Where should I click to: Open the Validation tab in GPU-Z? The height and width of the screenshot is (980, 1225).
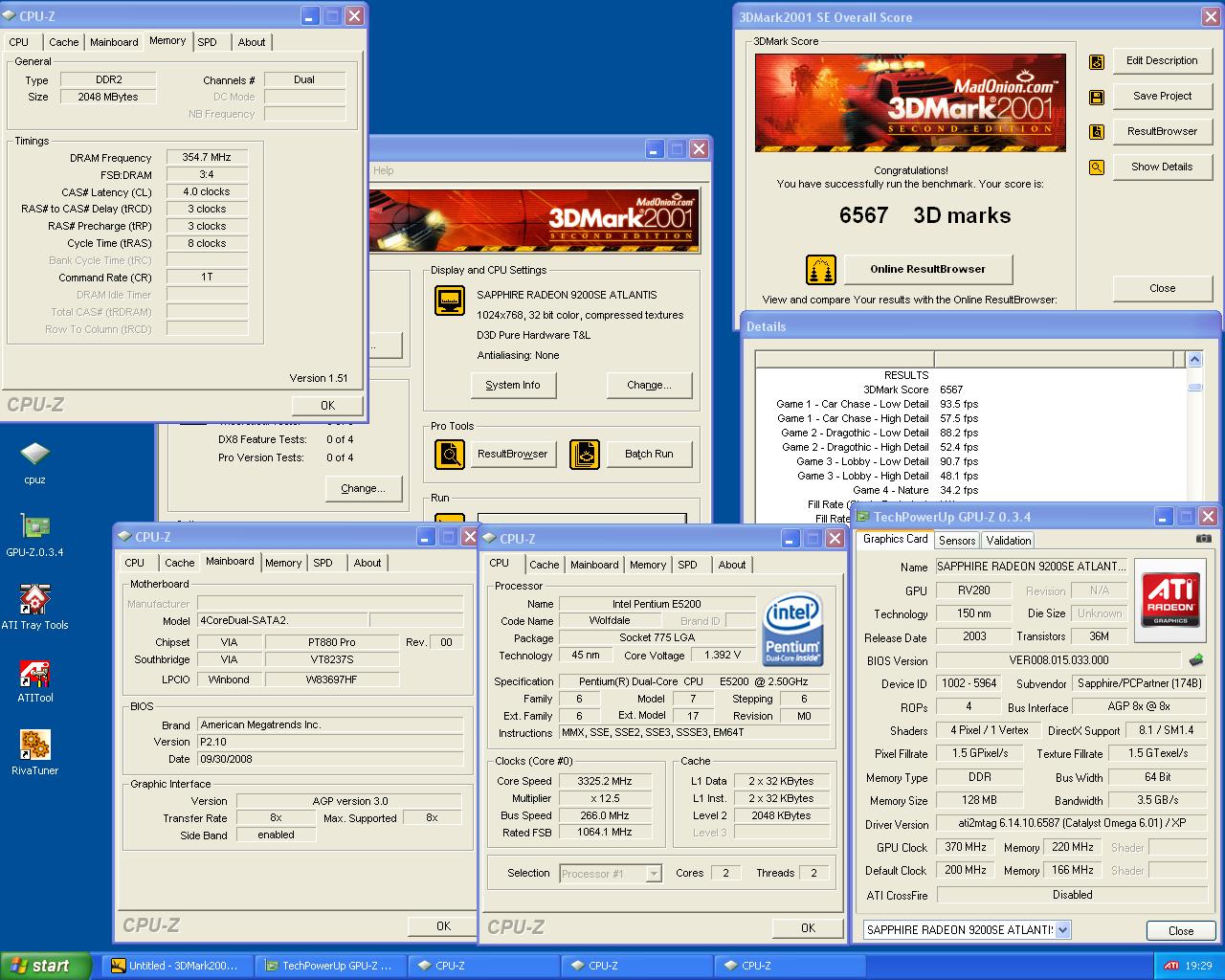coord(1009,541)
